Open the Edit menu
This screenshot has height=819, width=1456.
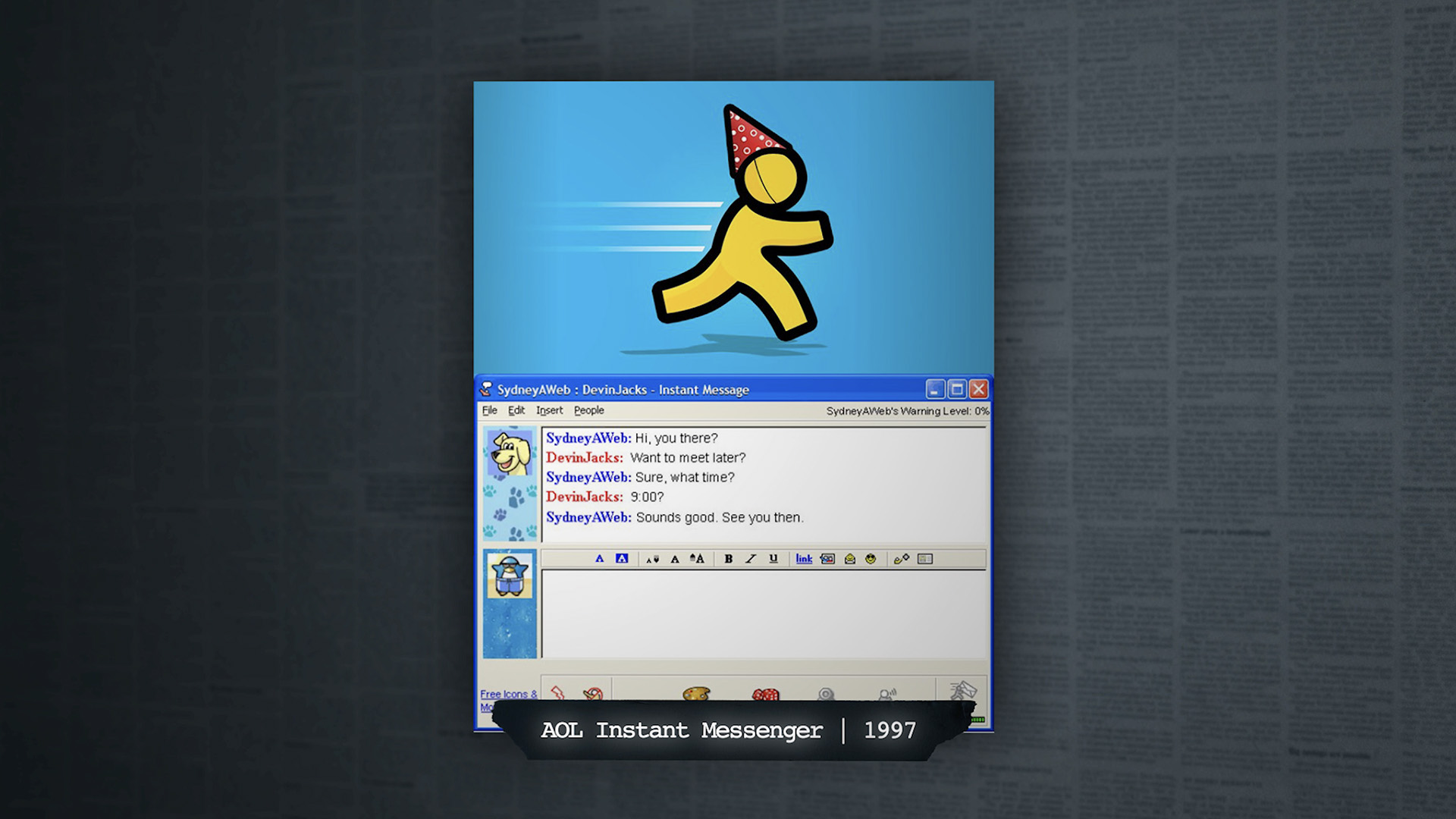click(x=516, y=410)
